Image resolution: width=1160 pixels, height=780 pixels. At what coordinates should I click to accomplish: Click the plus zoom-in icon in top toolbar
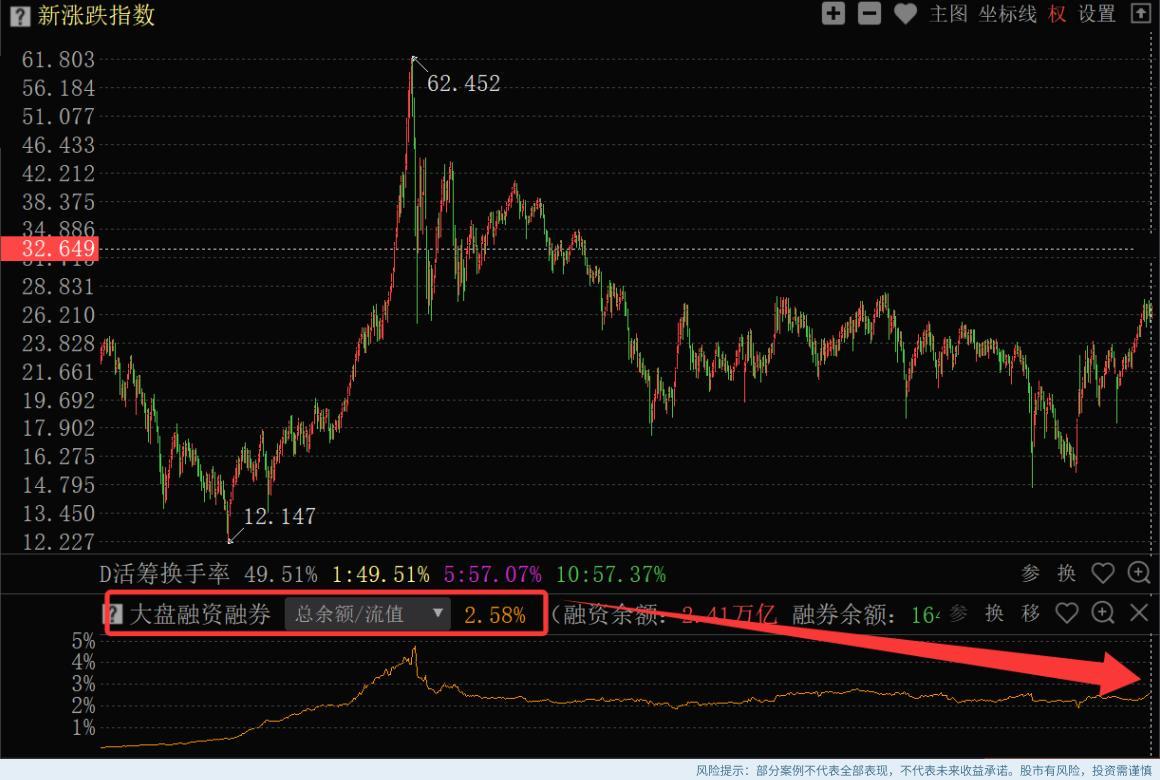tap(833, 14)
